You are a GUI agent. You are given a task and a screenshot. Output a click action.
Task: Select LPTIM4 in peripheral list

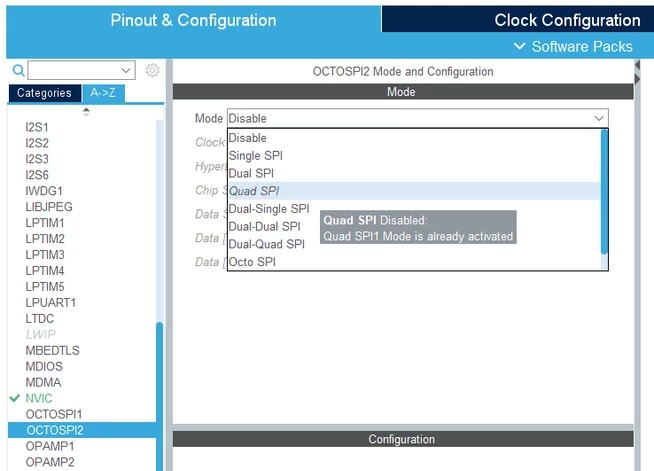(45, 271)
